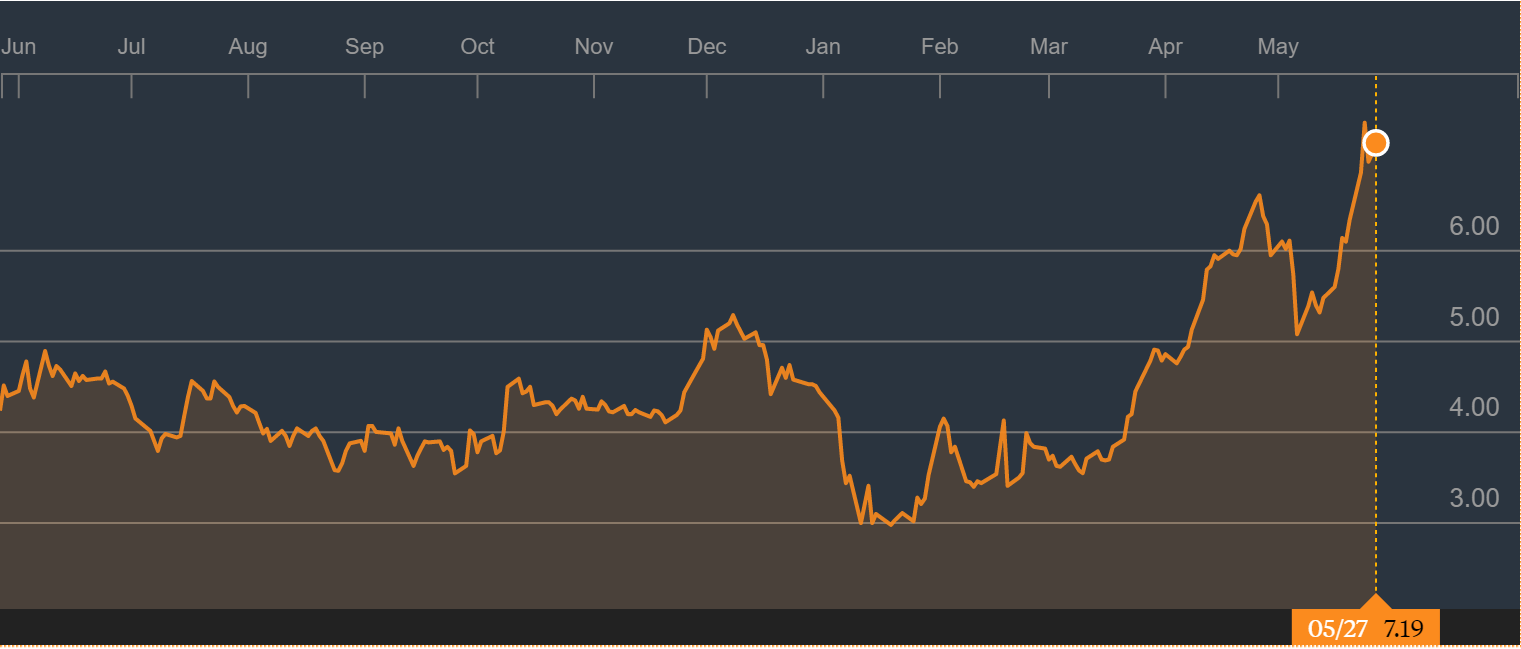Click the Apr axis label
This screenshot has width=1521, height=649.
[1165, 46]
